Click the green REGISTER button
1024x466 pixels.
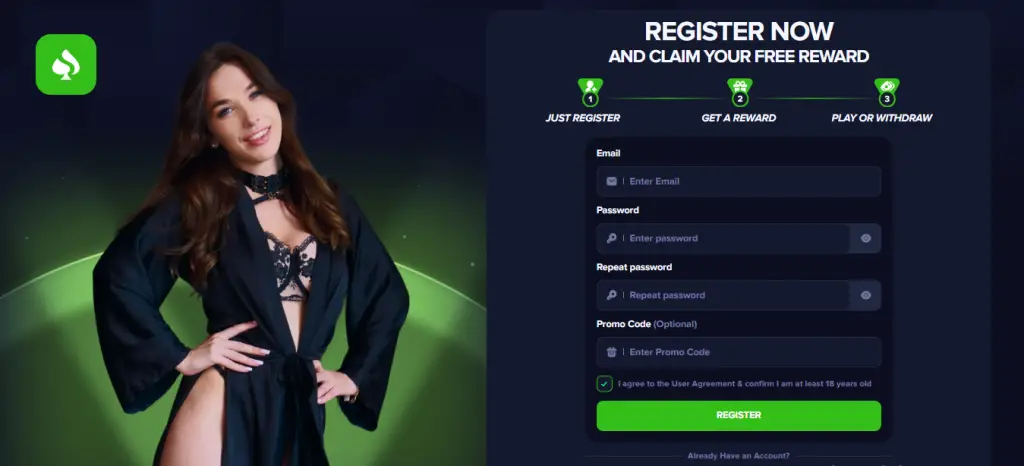coord(739,415)
